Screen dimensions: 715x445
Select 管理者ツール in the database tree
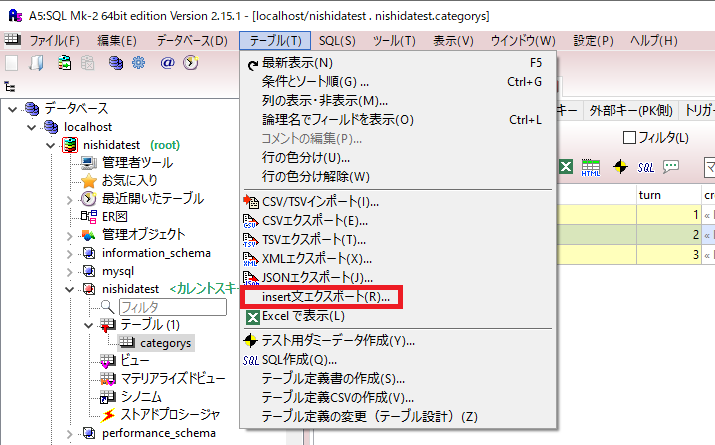point(137,163)
